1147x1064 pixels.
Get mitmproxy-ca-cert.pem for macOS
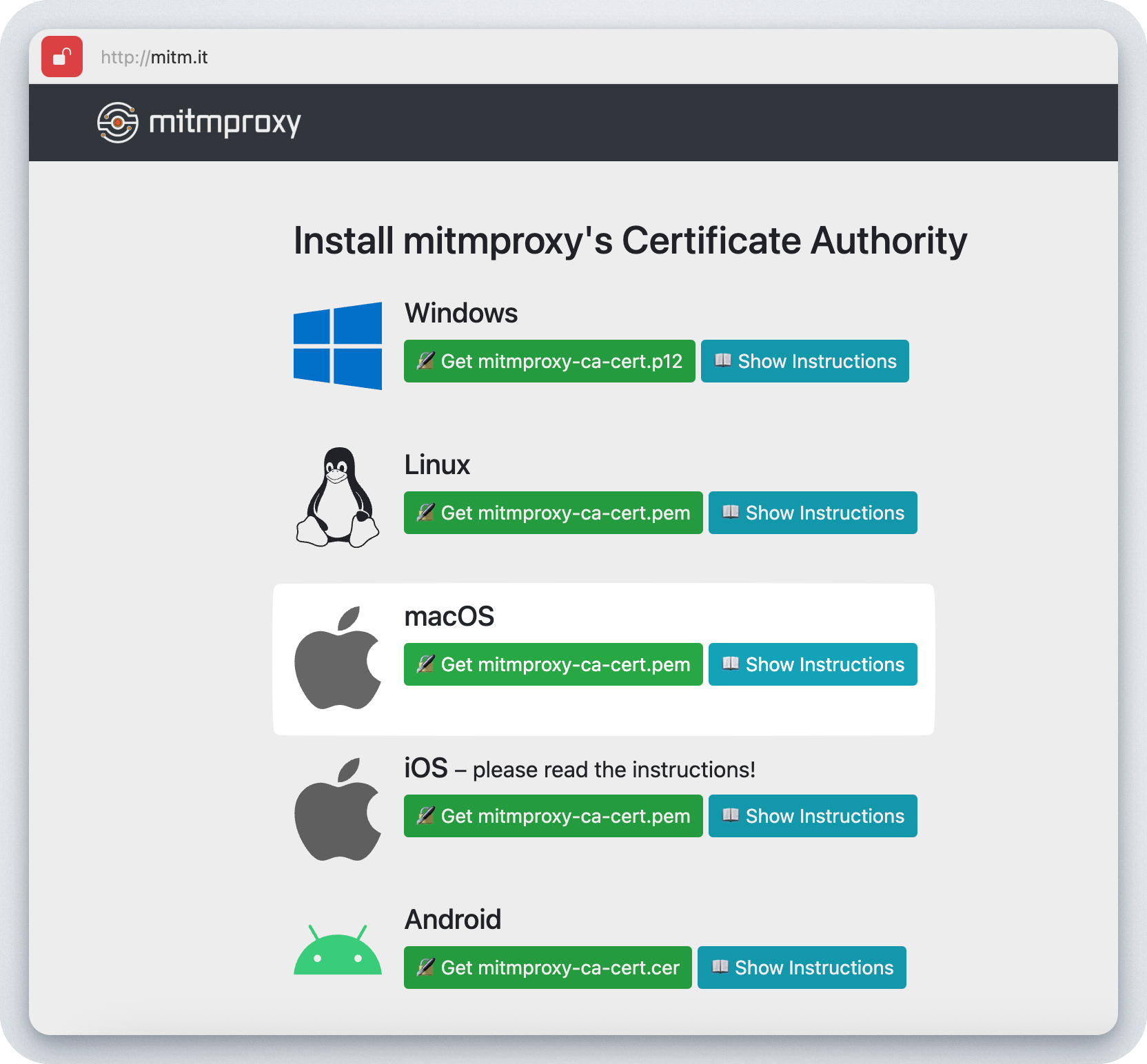pyautogui.click(x=554, y=664)
